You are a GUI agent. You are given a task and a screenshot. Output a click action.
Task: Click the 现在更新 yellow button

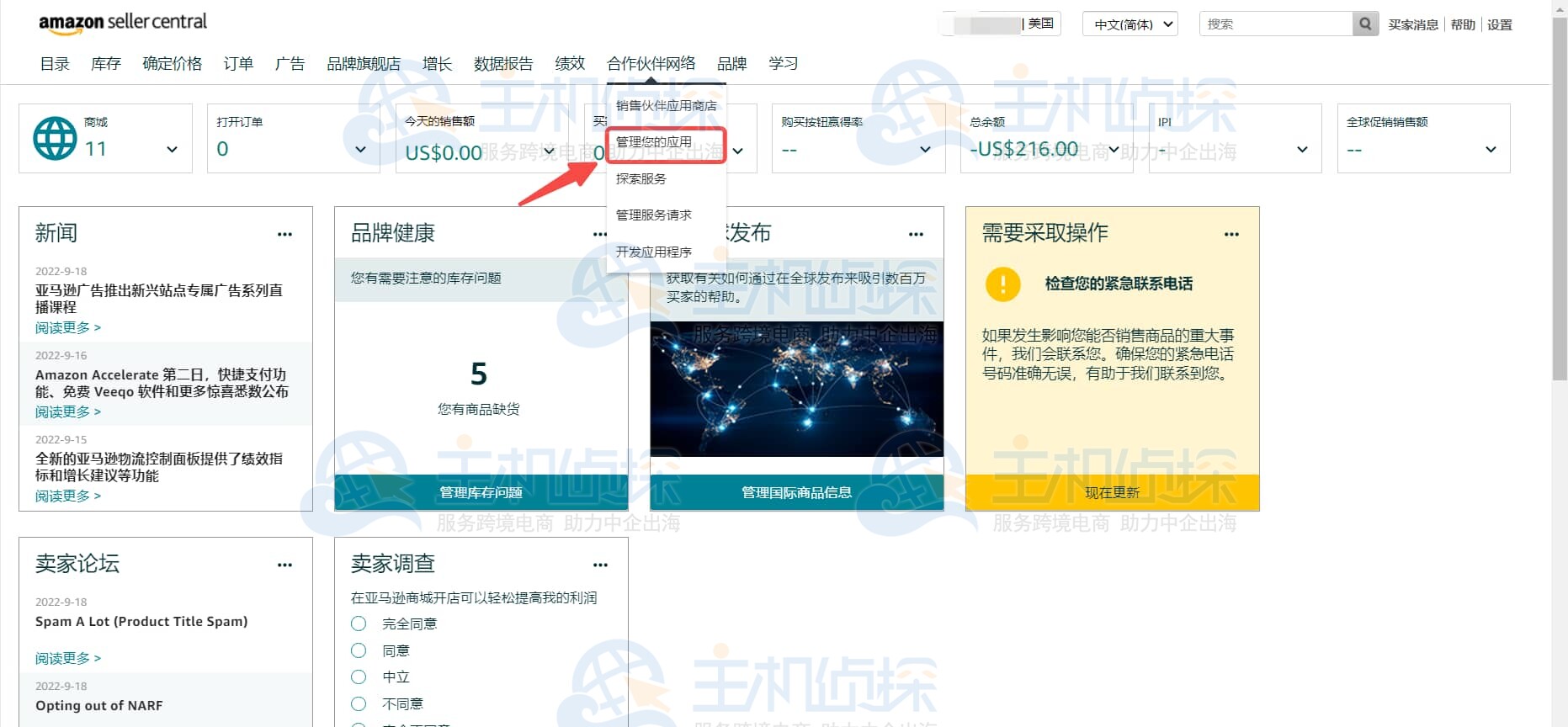tap(1112, 492)
